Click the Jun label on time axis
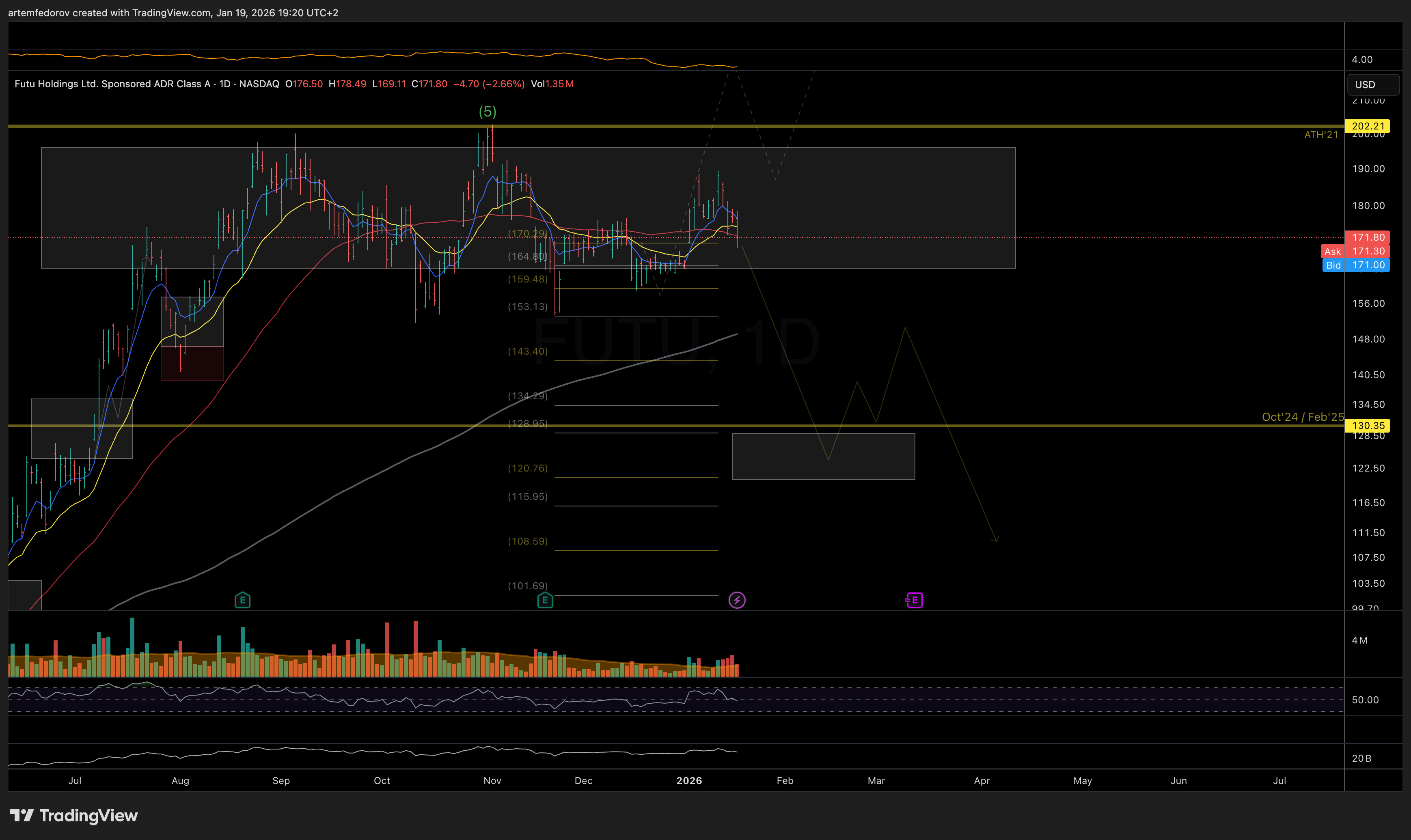This screenshot has height=840, width=1411. [1179, 781]
